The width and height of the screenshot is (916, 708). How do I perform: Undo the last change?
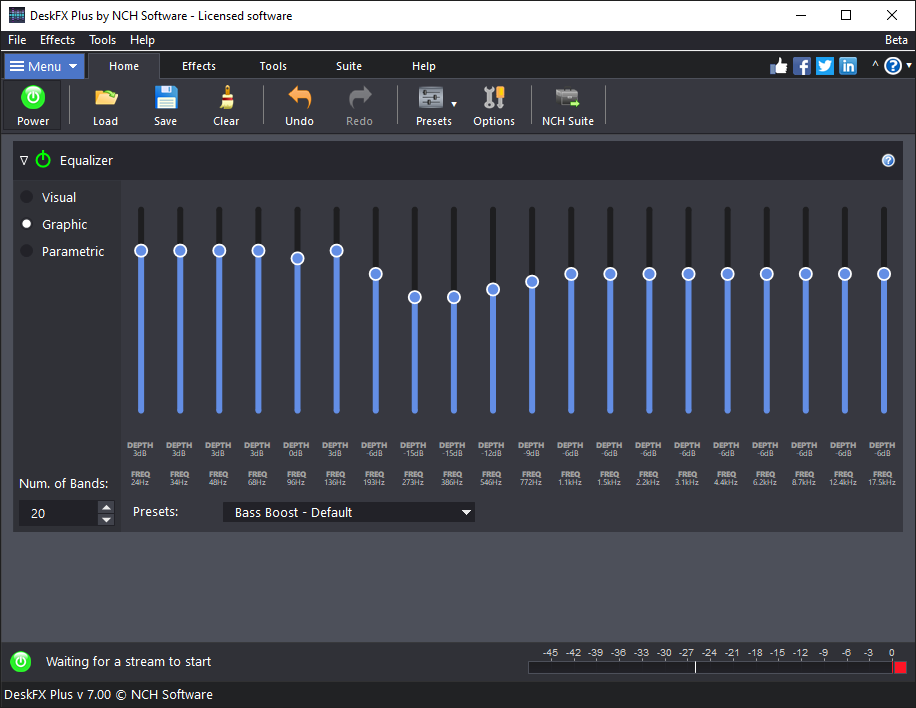coord(299,106)
